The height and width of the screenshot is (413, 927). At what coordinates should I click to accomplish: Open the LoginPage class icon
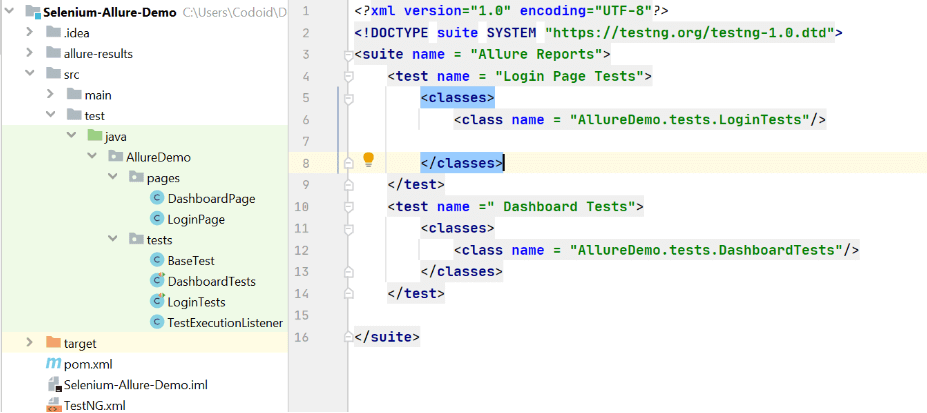(x=157, y=219)
